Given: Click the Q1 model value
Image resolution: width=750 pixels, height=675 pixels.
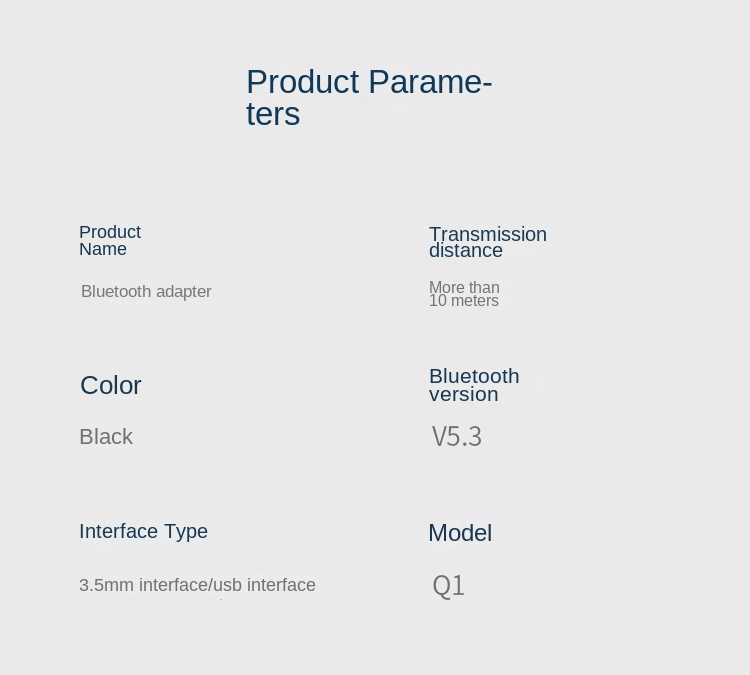Looking at the screenshot, I should click(x=449, y=585).
